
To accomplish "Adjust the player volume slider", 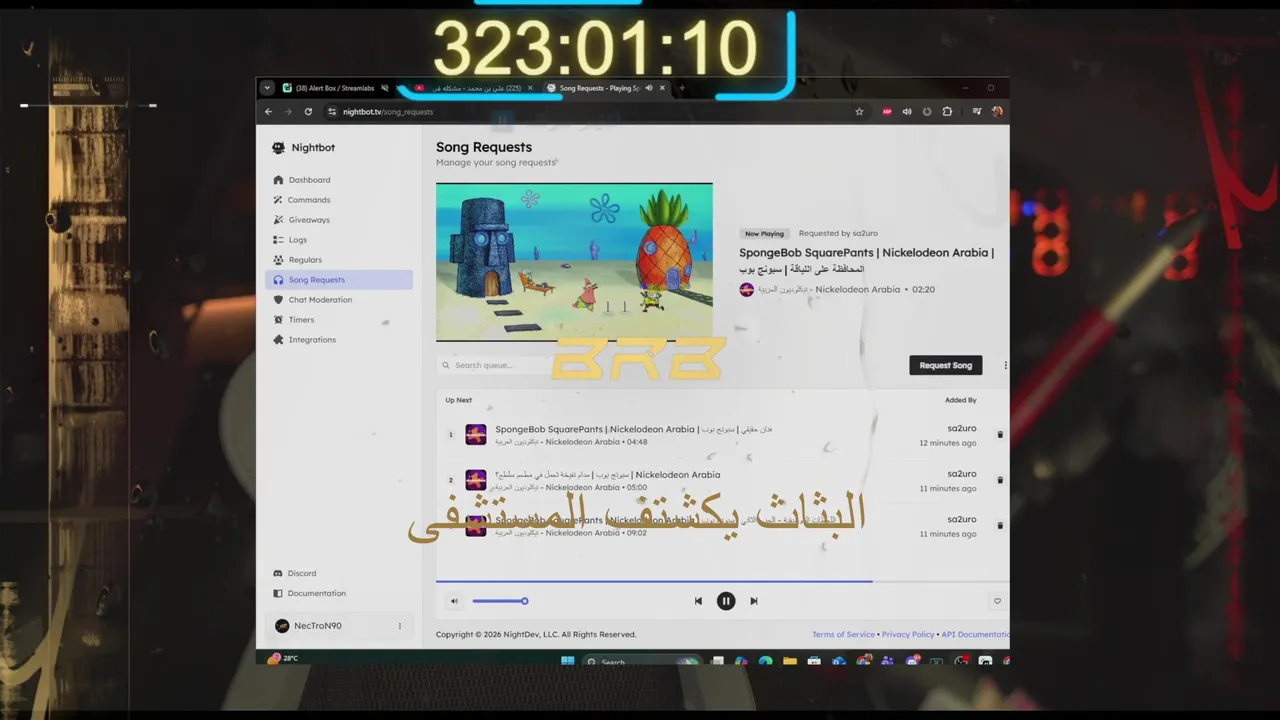I will [500, 601].
